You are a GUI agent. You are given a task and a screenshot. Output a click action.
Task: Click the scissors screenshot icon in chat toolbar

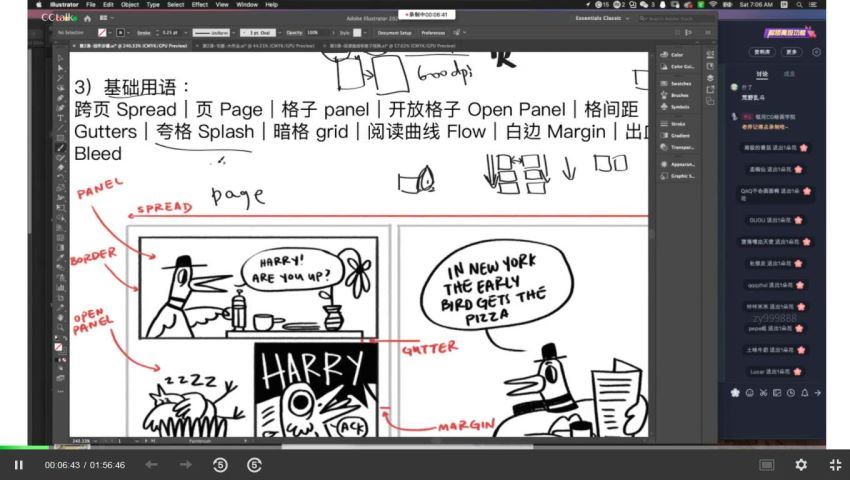click(x=763, y=393)
